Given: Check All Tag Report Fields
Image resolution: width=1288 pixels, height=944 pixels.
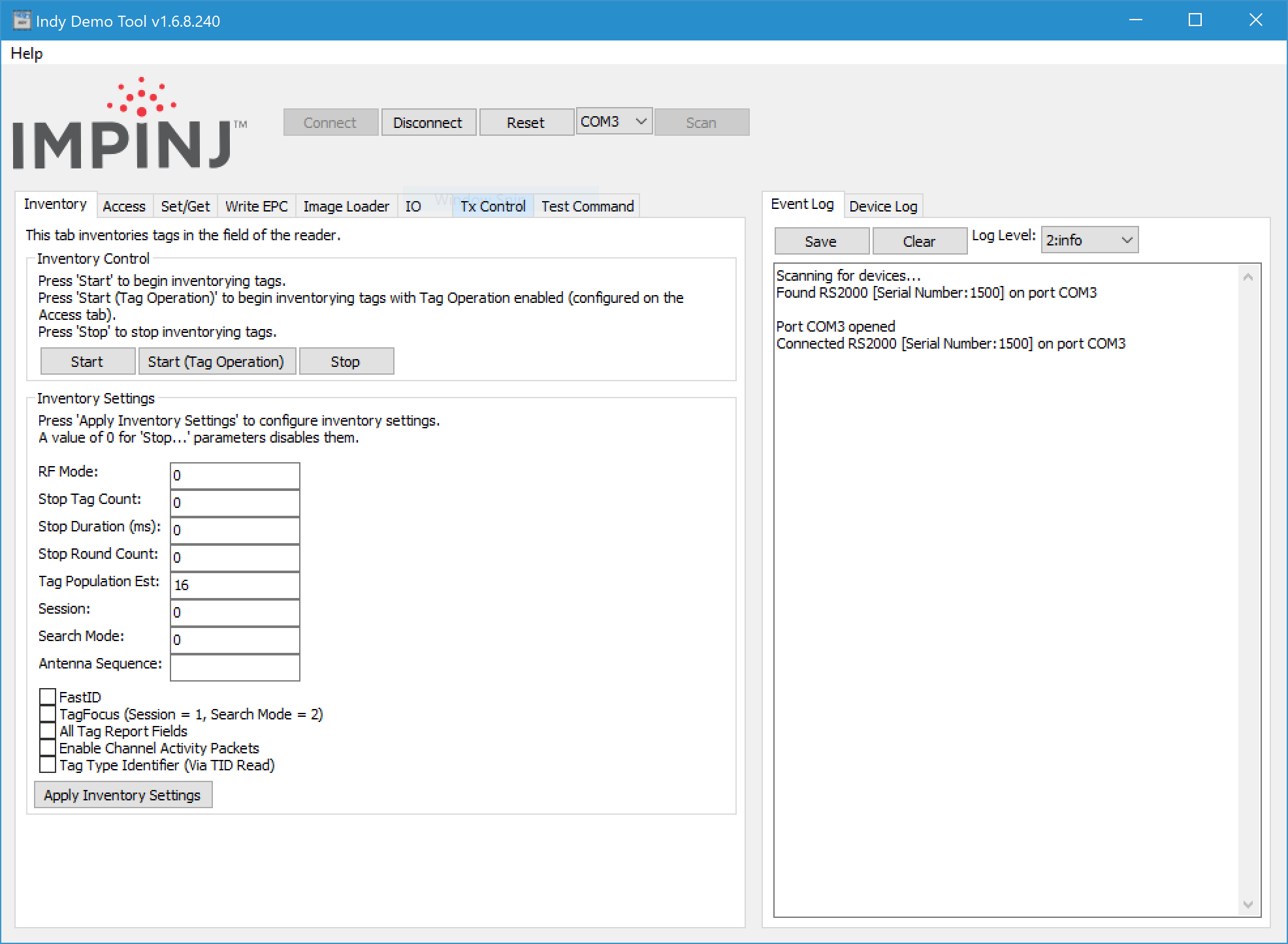Looking at the screenshot, I should pyautogui.click(x=48, y=731).
